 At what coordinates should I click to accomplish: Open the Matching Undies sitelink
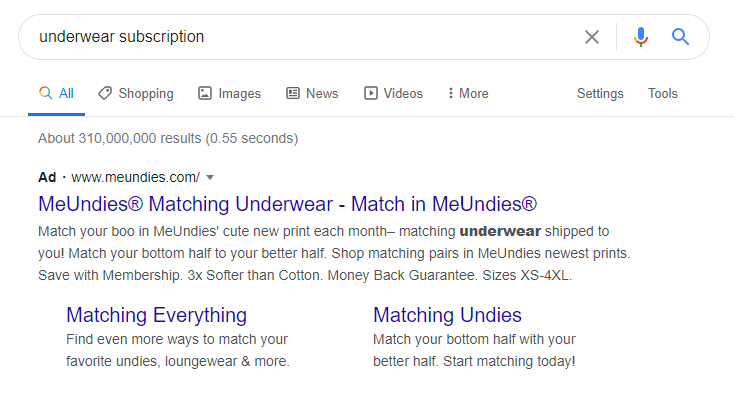[447, 315]
